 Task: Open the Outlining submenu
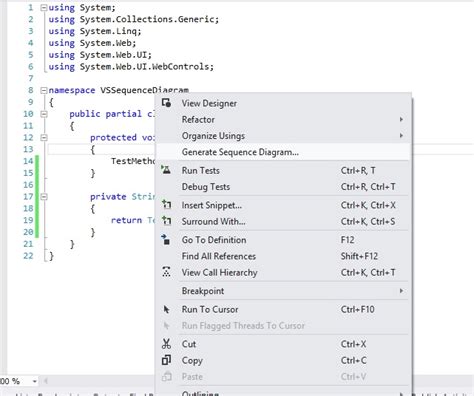pos(283,392)
